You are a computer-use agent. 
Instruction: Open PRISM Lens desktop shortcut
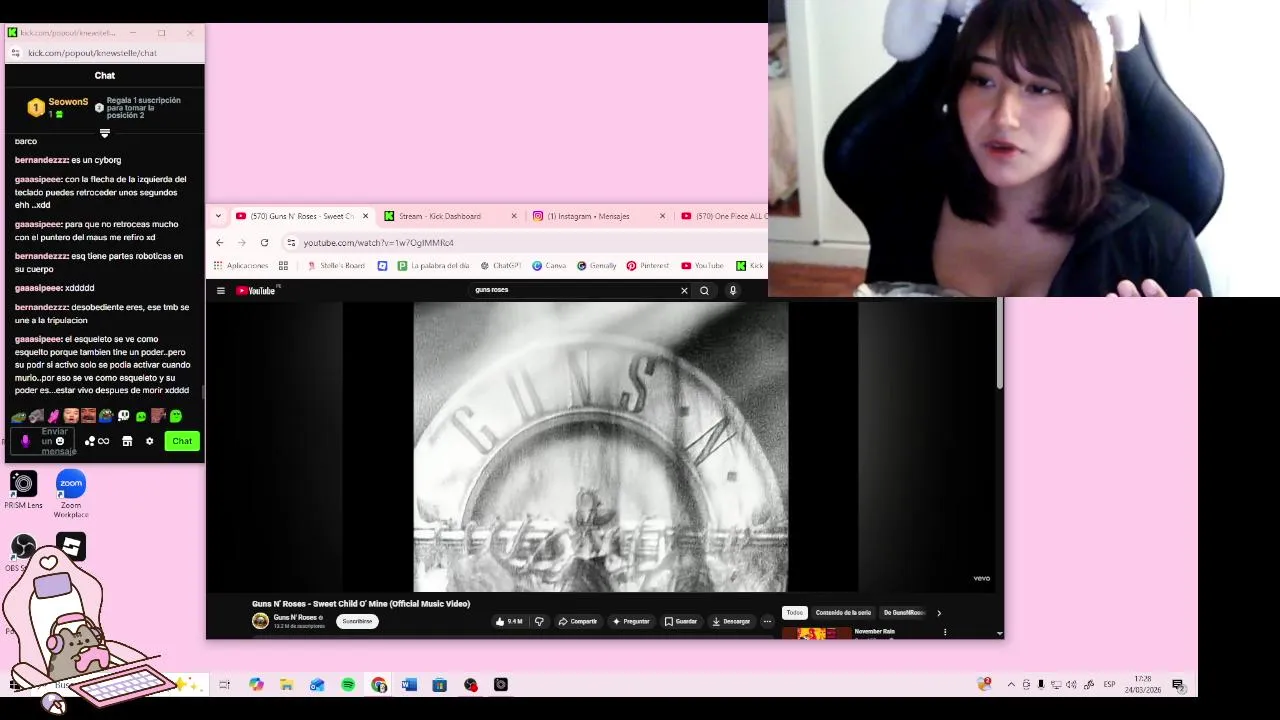click(x=23, y=490)
